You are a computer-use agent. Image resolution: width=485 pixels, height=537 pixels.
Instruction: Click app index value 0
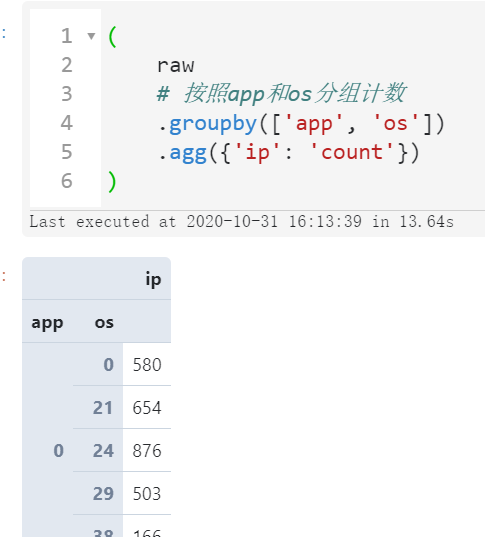pos(59,451)
